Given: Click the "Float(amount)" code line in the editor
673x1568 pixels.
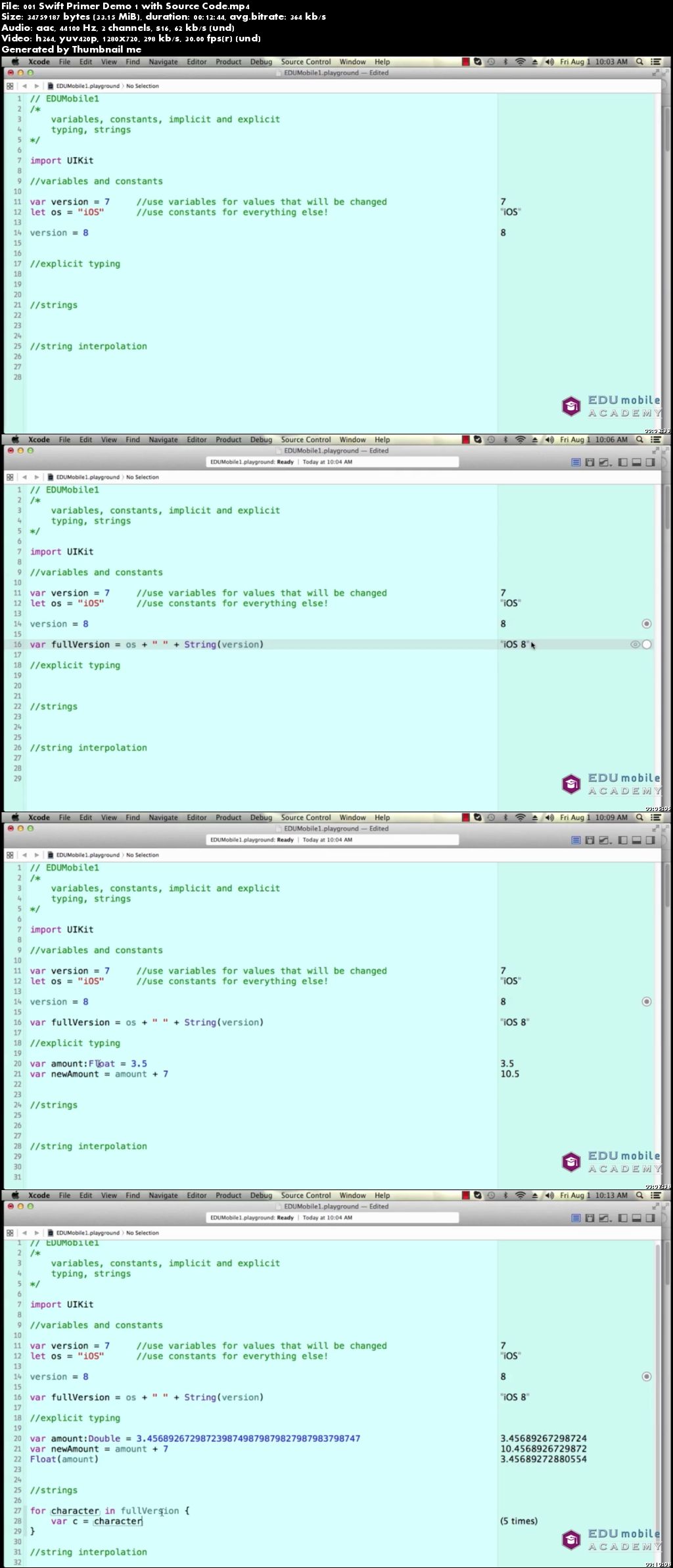Looking at the screenshot, I should pyautogui.click(x=64, y=1460).
